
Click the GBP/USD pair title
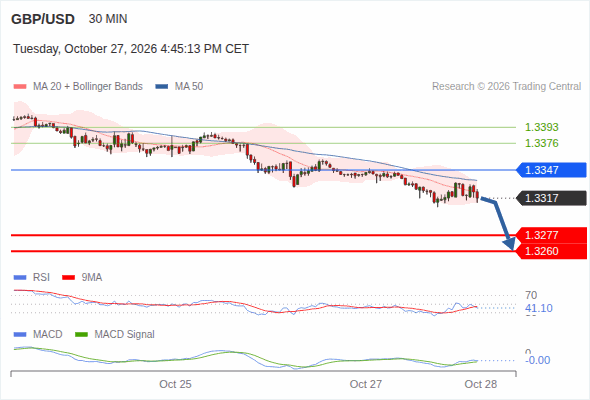point(43,19)
